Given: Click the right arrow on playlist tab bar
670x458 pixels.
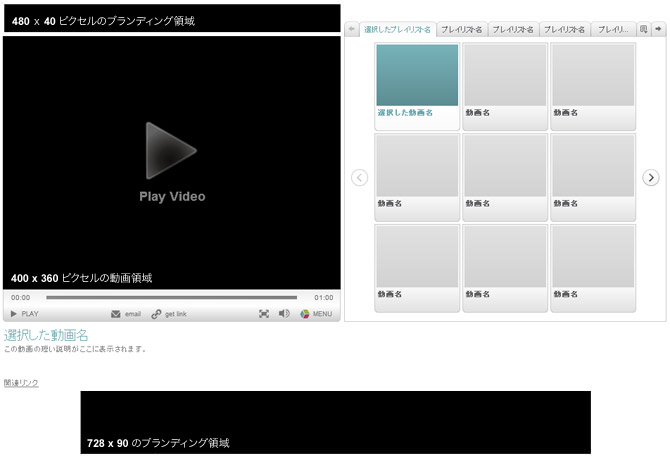Looking at the screenshot, I should (658, 29).
